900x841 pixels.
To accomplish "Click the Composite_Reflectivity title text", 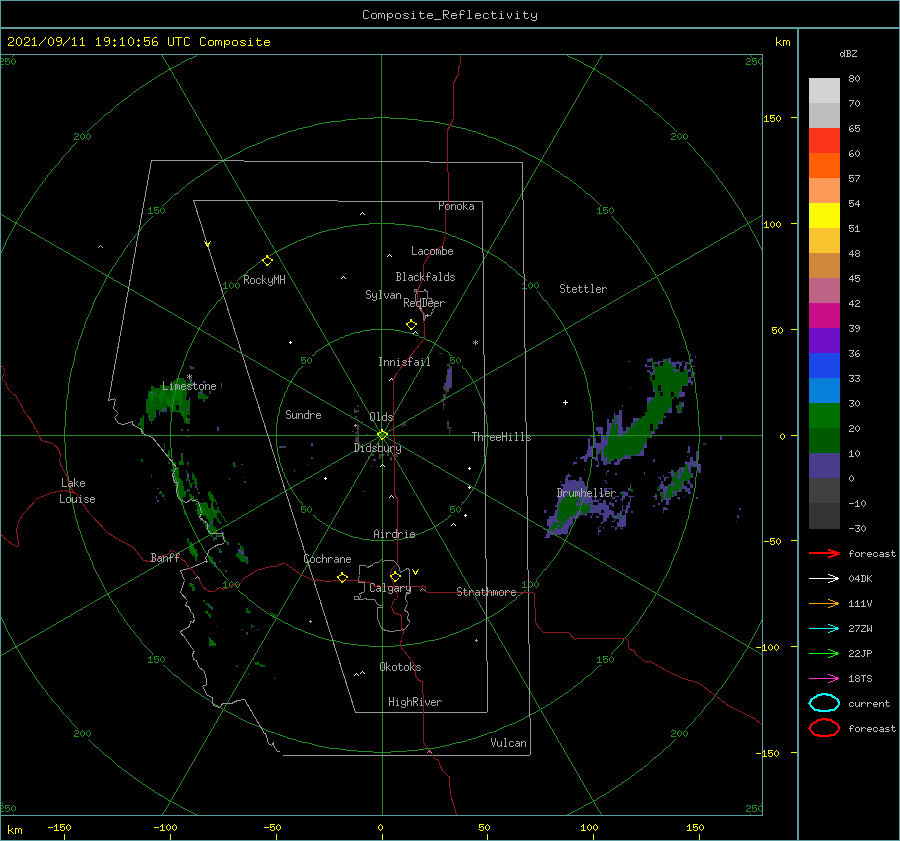I will (x=449, y=15).
